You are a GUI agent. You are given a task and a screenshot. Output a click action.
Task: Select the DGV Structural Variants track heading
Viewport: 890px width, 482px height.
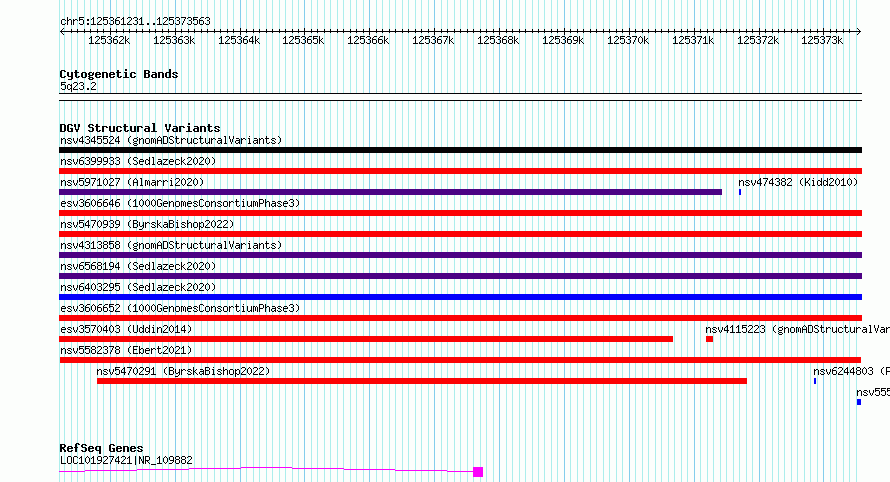(x=140, y=128)
